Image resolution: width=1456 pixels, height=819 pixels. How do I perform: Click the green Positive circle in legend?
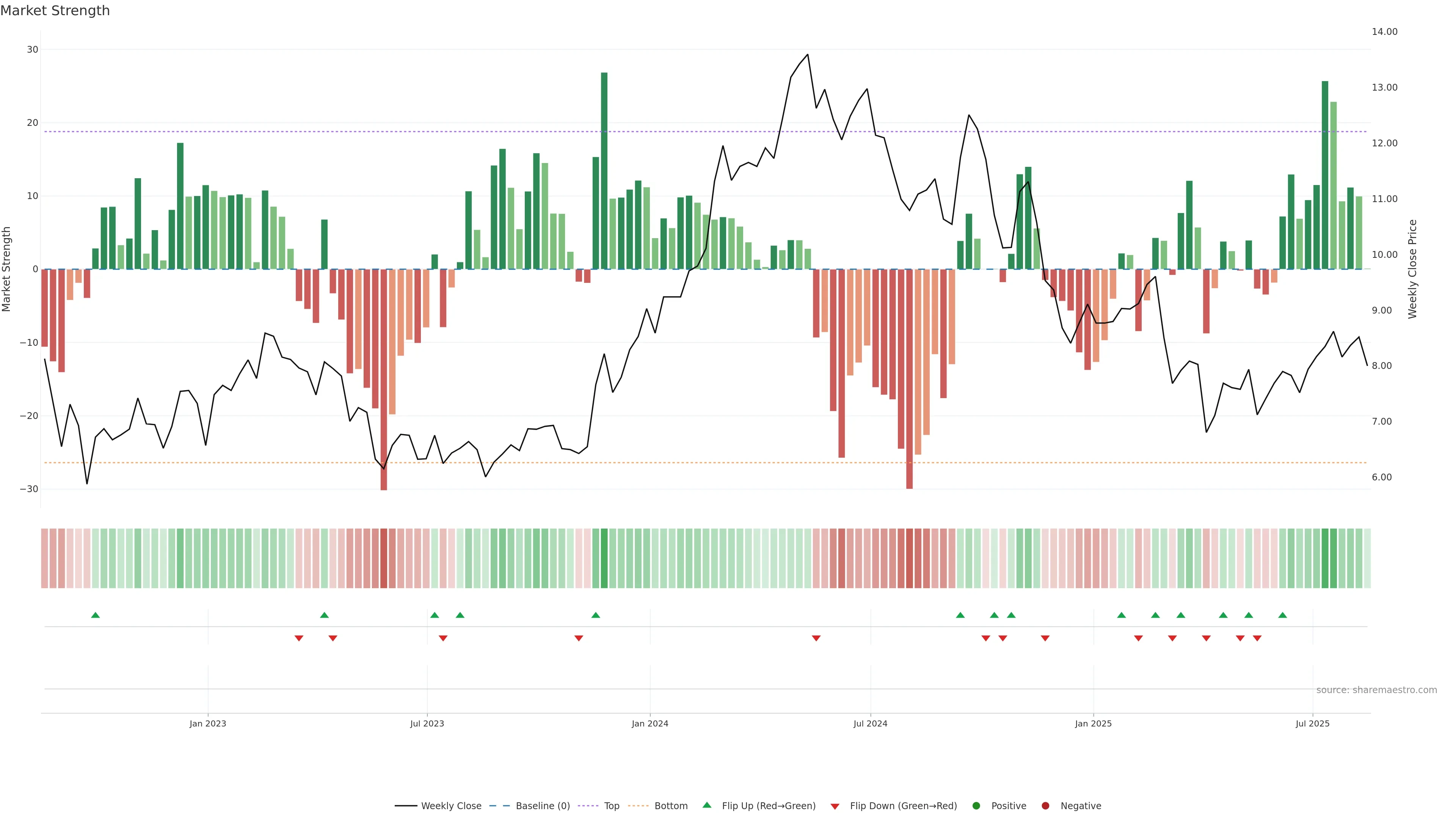click(x=976, y=806)
